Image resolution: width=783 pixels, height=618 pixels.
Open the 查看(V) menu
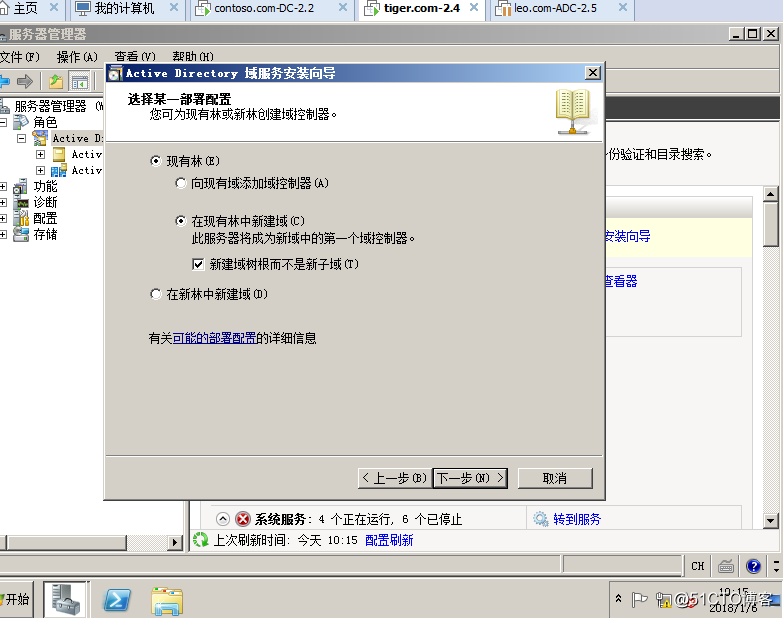click(135, 56)
